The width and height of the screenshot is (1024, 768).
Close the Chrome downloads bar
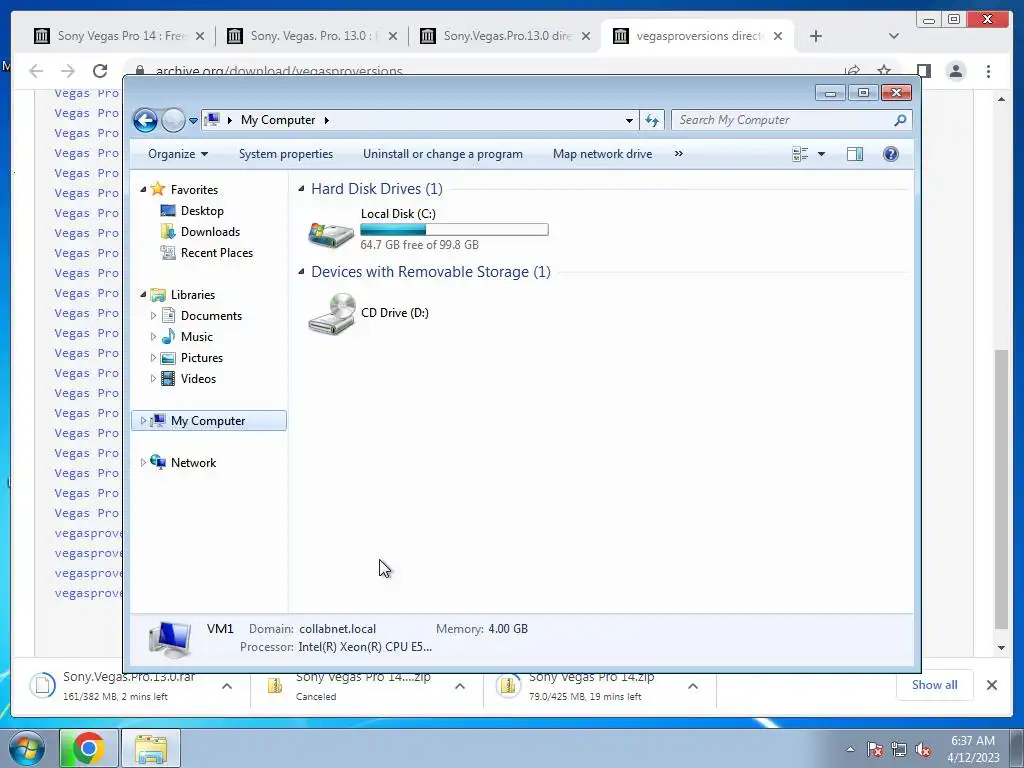[x=991, y=684]
